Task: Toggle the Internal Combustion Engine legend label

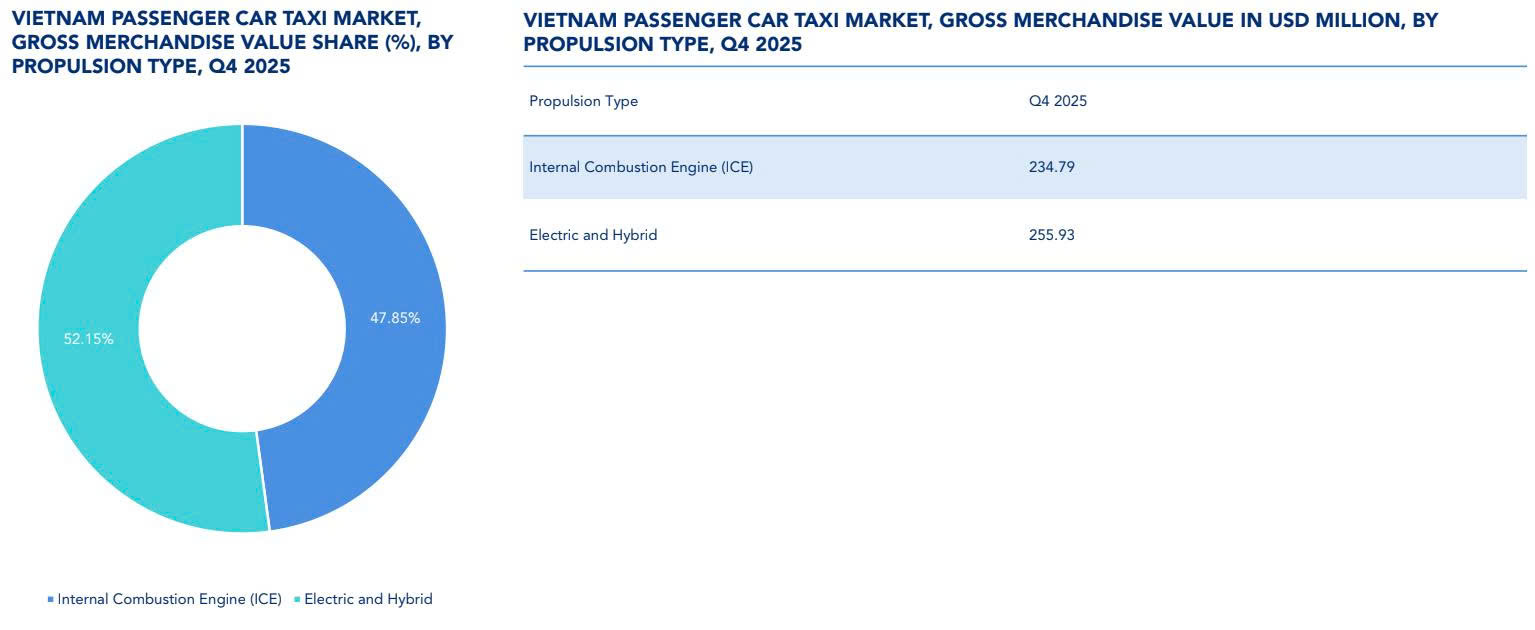Action: (x=169, y=599)
